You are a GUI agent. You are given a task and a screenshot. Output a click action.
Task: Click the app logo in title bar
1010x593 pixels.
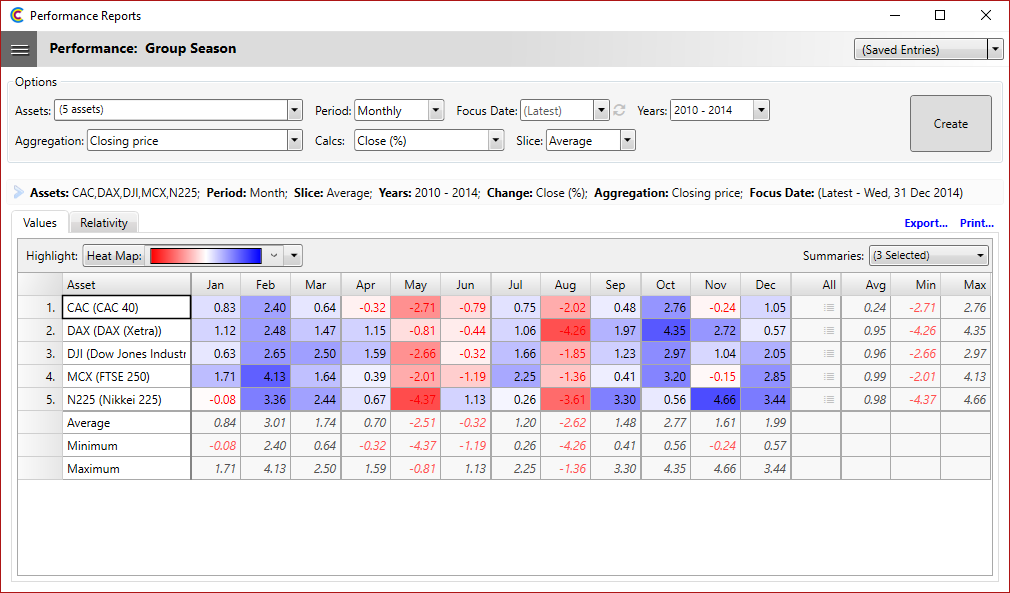[16, 16]
